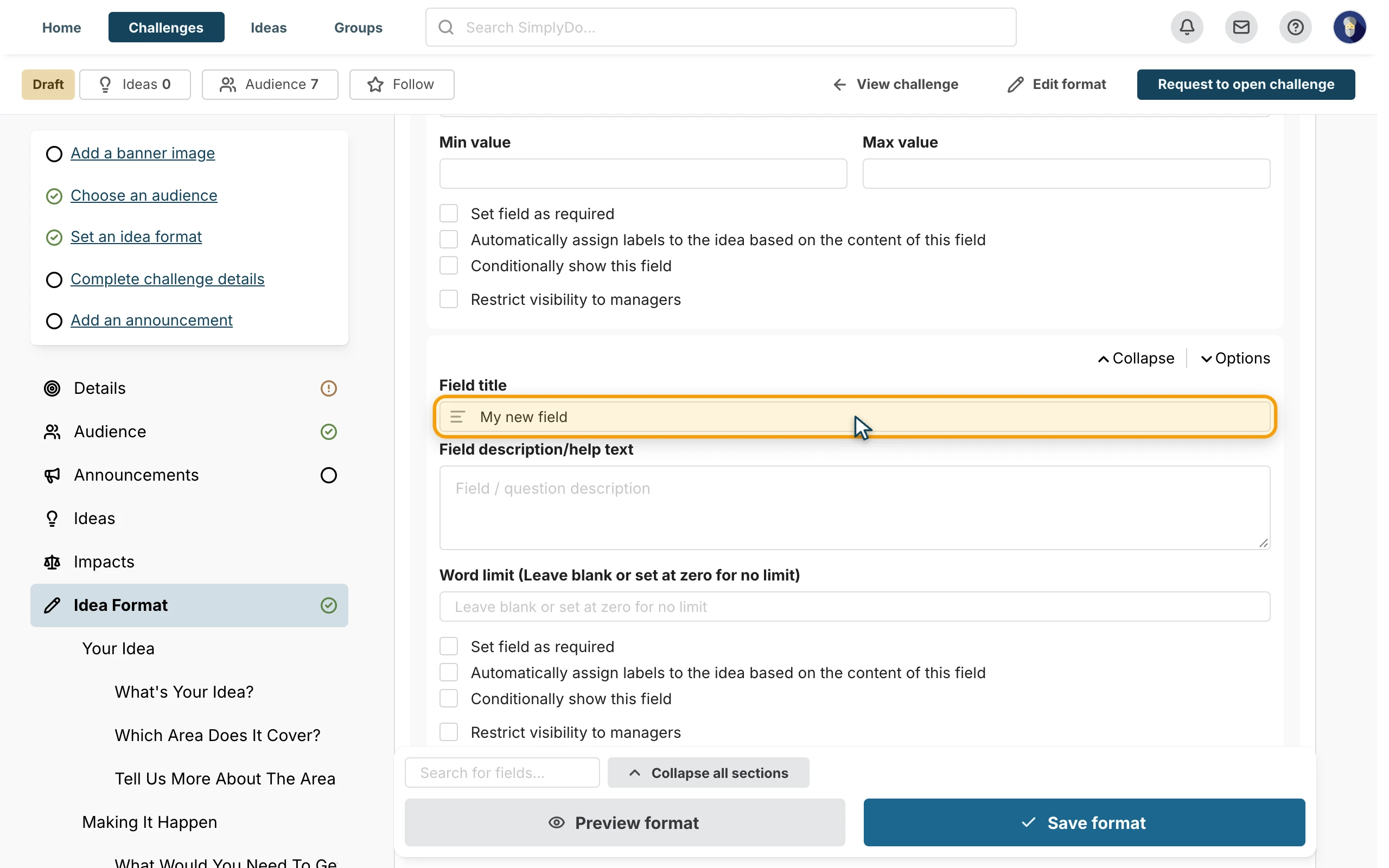Open the notifications bell icon
Screen dimensions: 1389x868
click(1187, 27)
